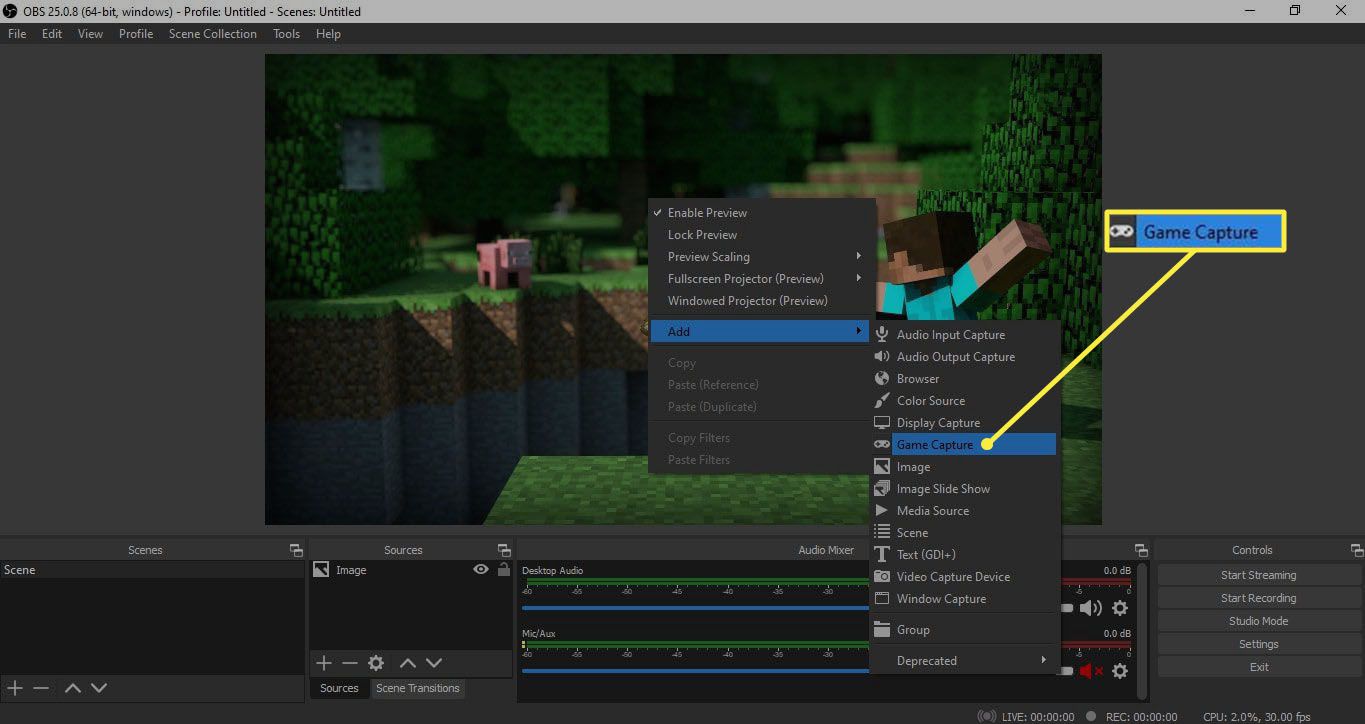Click Start Recording button
1365x724 pixels.
tap(1258, 598)
